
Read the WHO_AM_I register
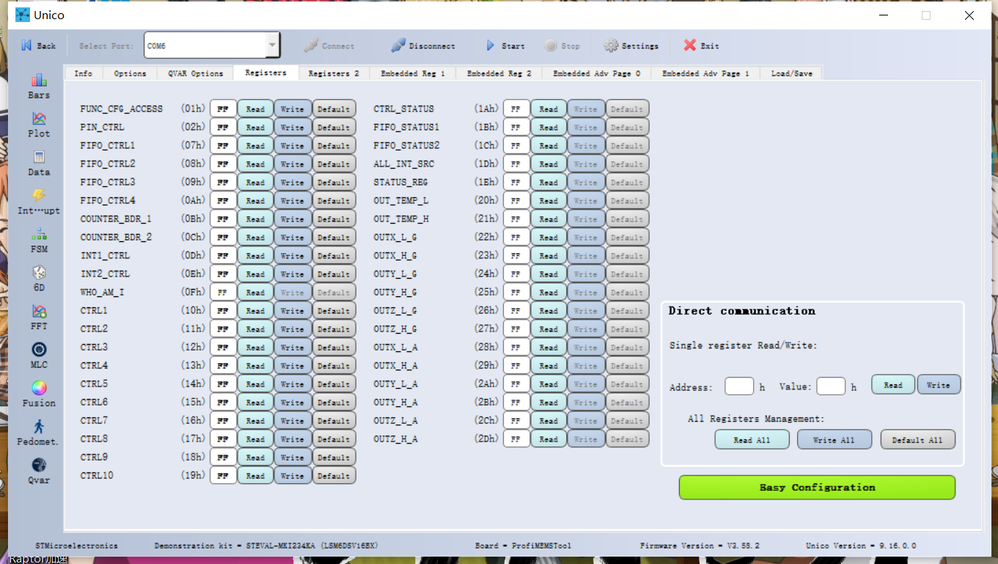[x=255, y=292]
